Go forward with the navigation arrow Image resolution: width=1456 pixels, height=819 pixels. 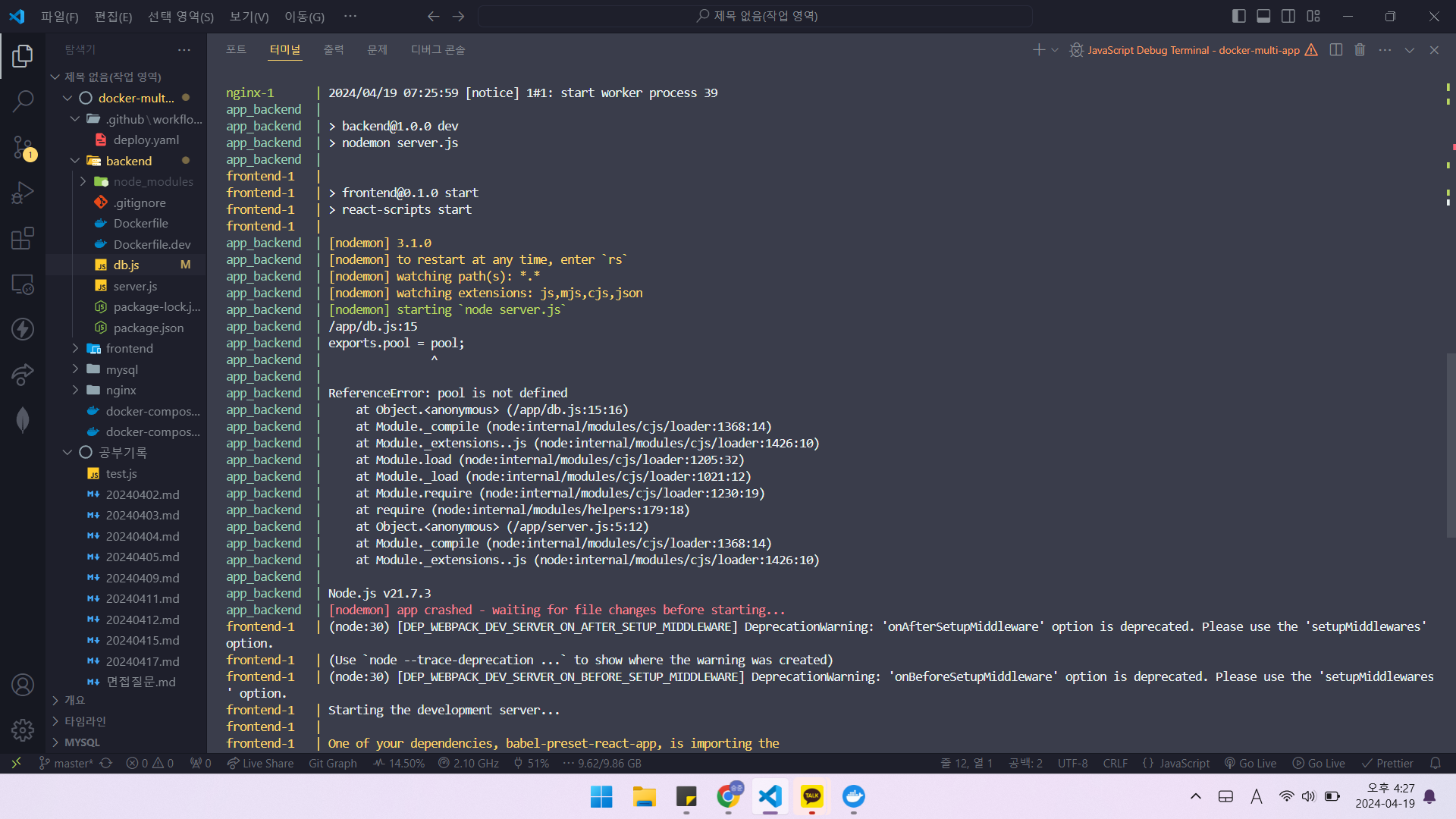[x=458, y=16]
